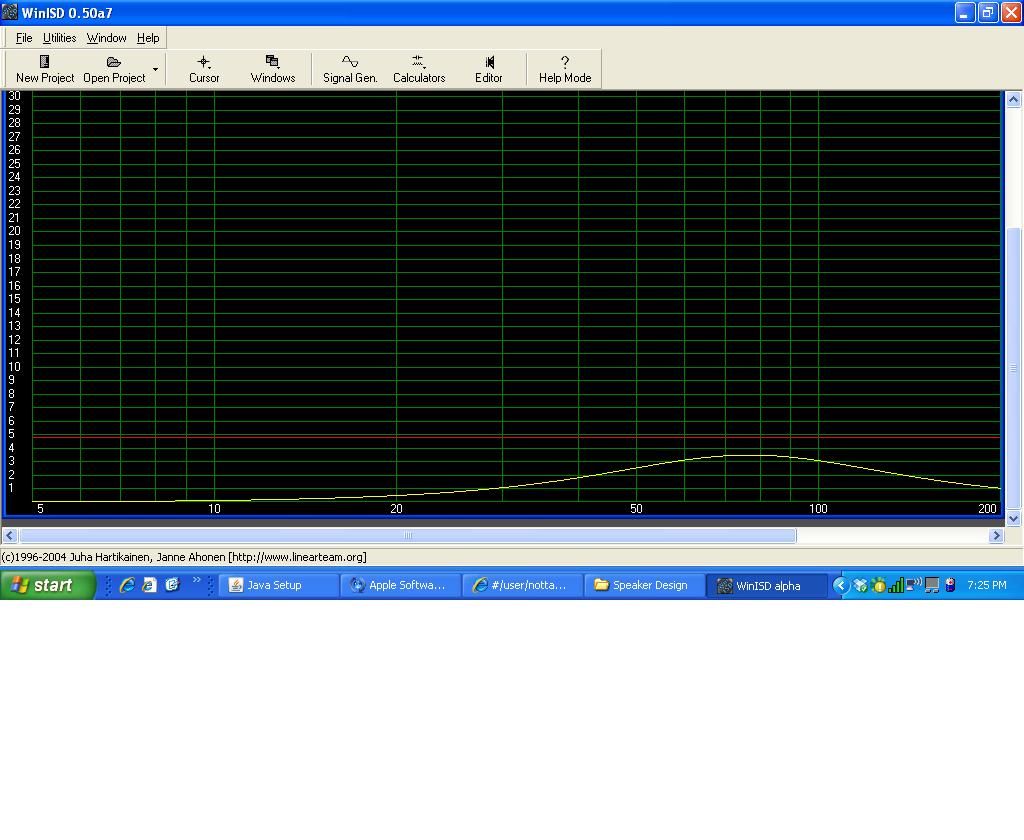Switch to Apple Software taskbar window
Screen dimensions: 1024x840
pos(399,585)
